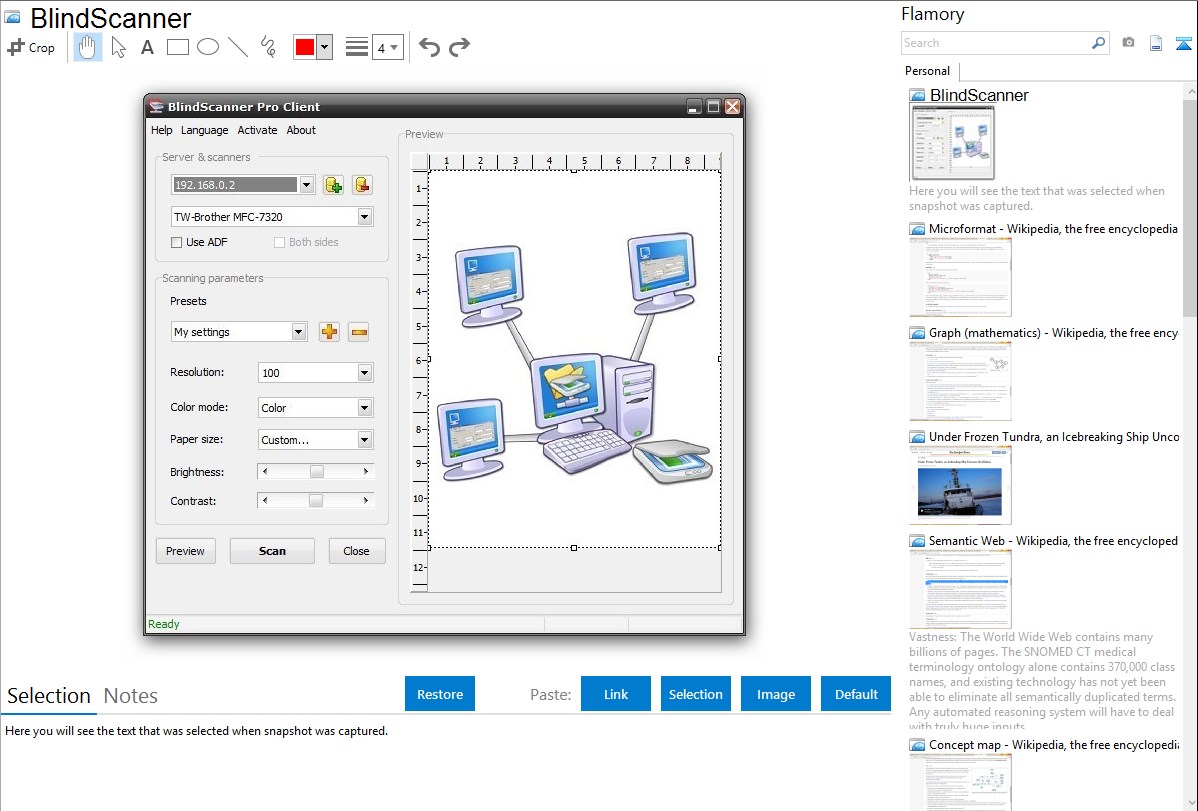Select the Crop tool
The image size is (1198, 811).
click(31, 47)
